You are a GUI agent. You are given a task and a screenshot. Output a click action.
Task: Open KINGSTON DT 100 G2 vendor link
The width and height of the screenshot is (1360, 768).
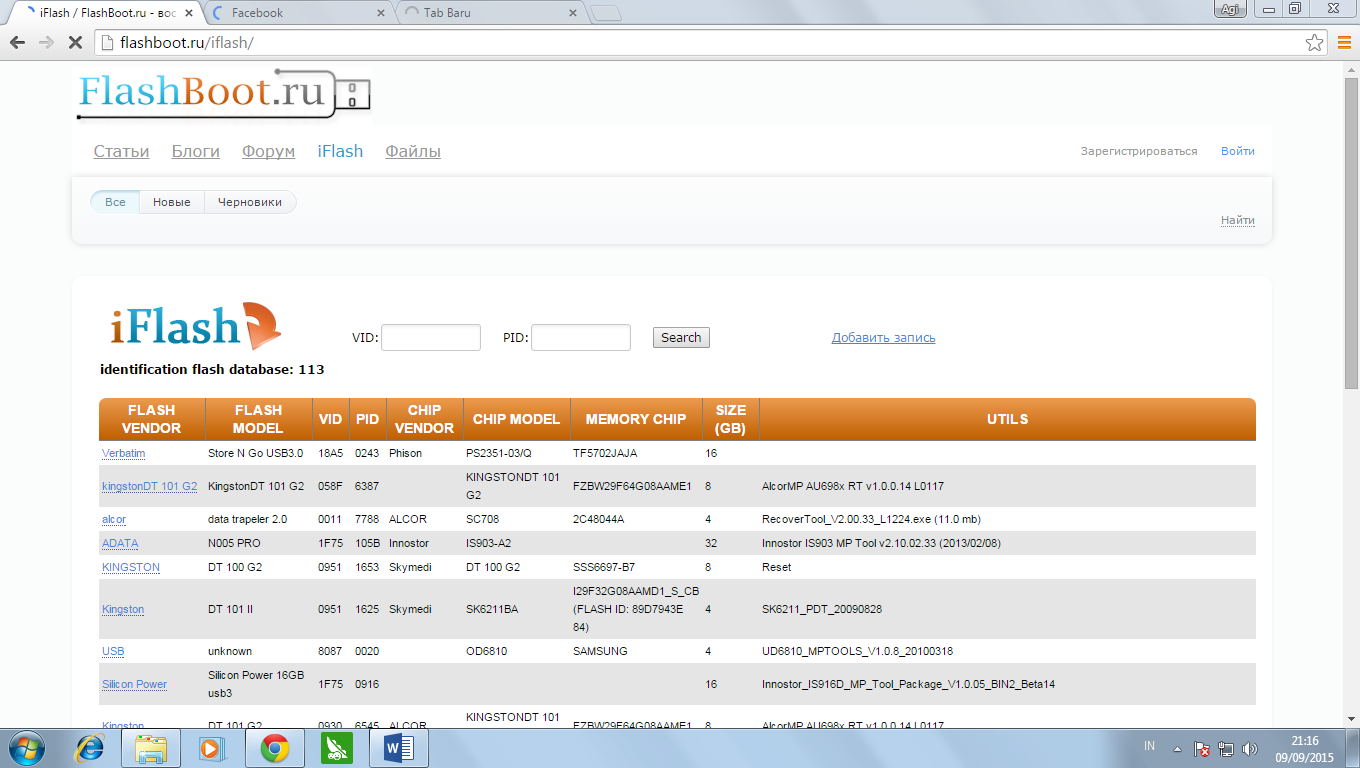131,567
